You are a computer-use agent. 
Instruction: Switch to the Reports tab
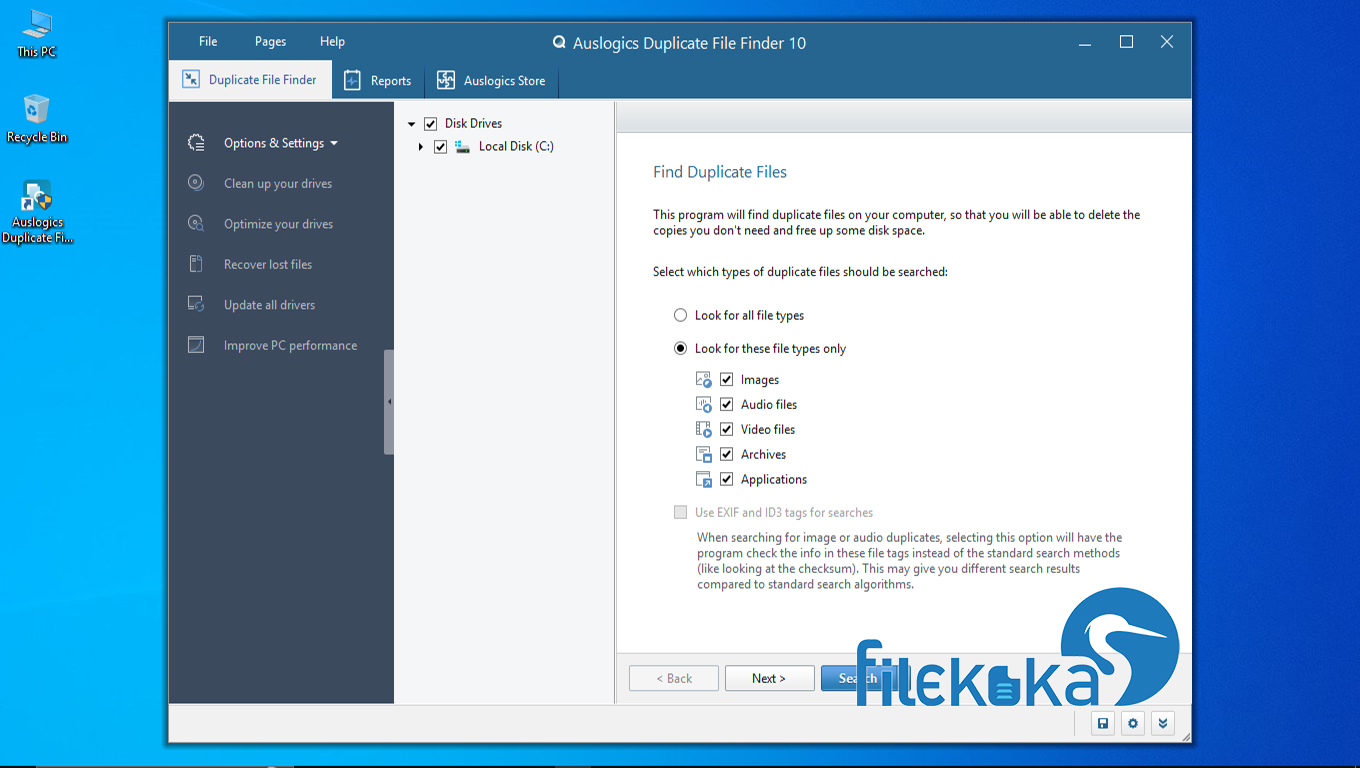378,81
